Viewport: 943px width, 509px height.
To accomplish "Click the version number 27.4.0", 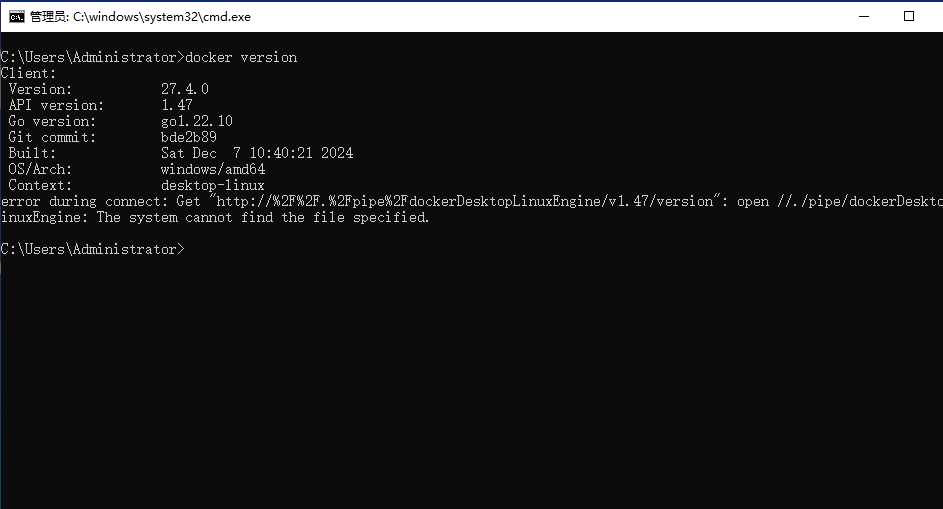I will pyautogui.click(x=185, y=89).
